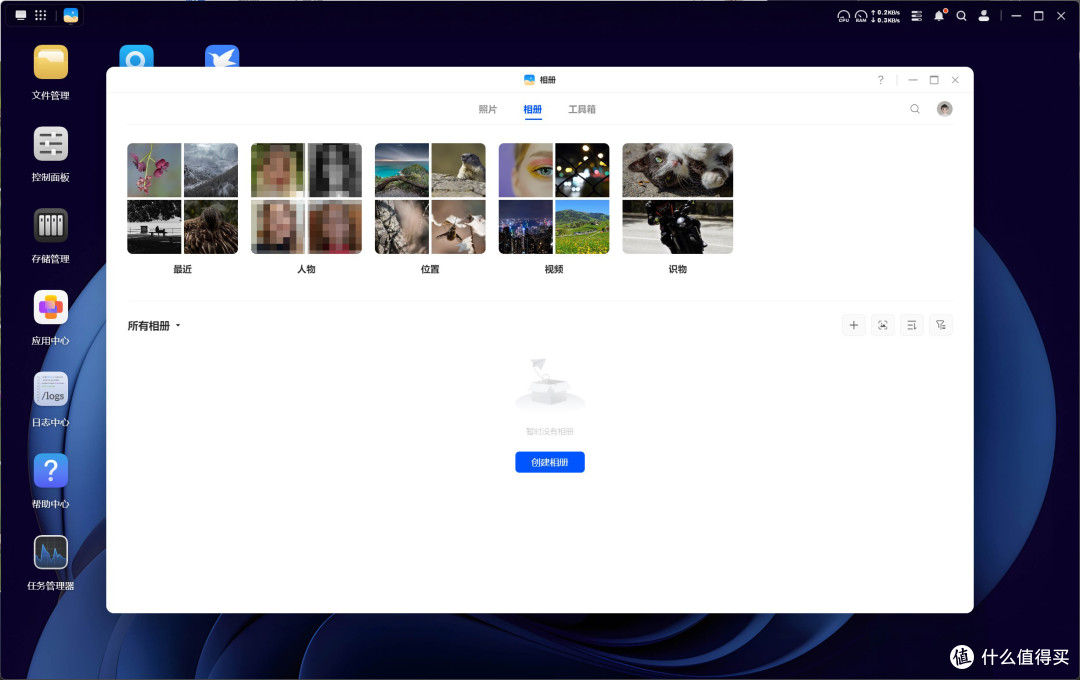The image size is (1080, 680).
Task: Open the blue circle desktop icon behind window
Action: click(136, 56)
